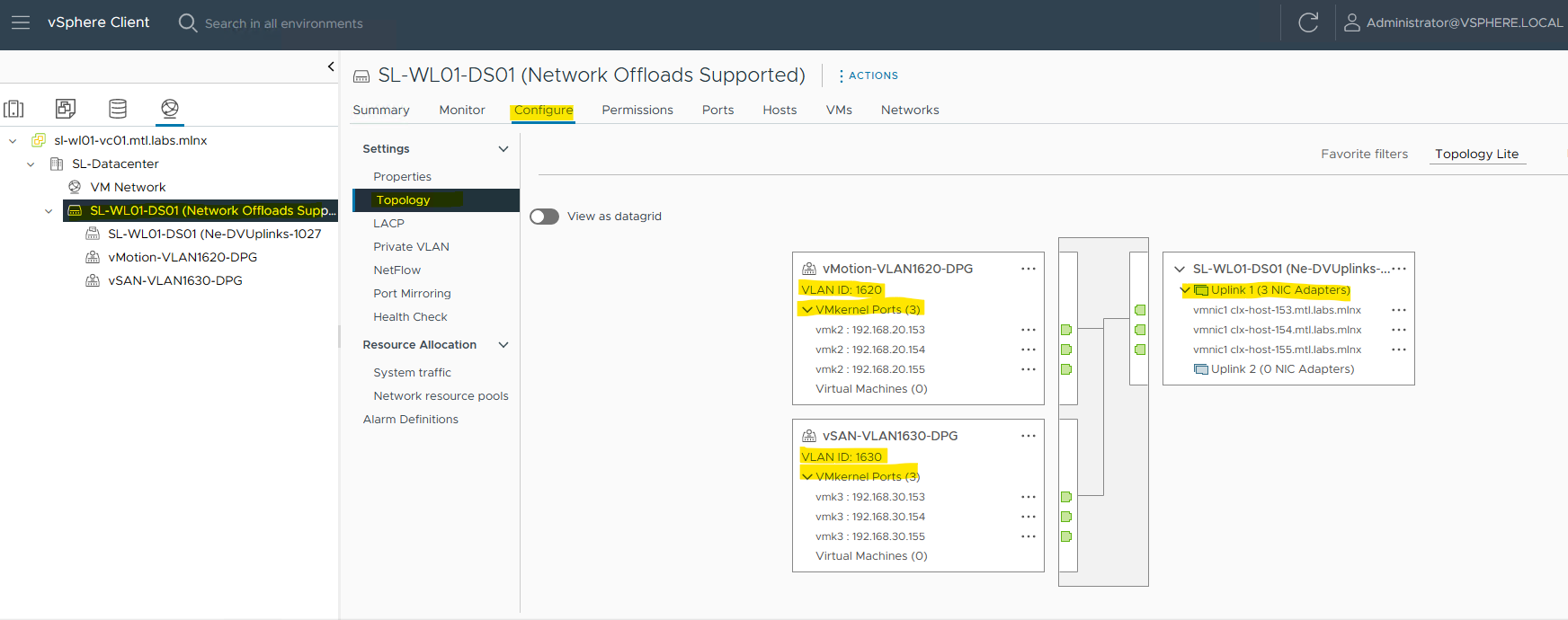1568x620 pixels.
Task: Collapse the left navigation pane arrow
Action: tap(331, 66)
